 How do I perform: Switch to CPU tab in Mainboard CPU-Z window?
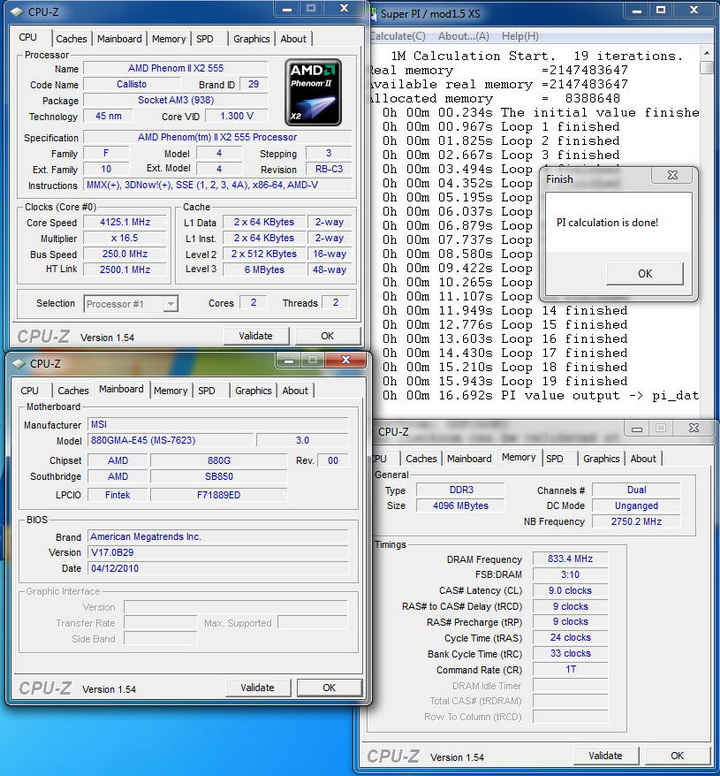30,390
